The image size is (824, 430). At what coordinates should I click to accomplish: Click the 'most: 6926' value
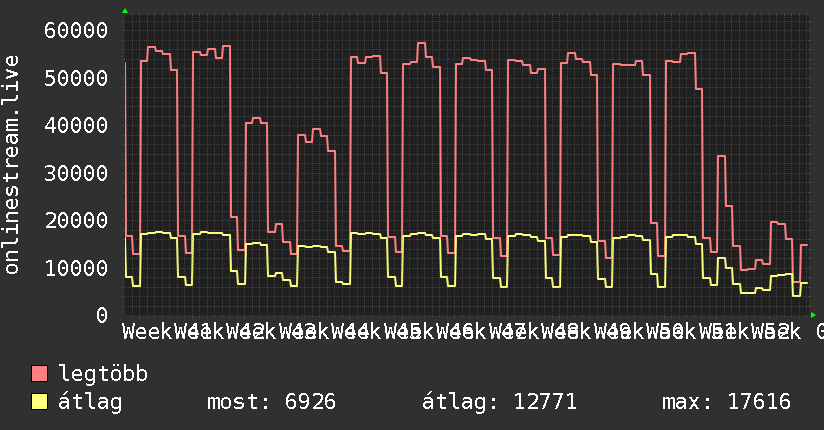point(271,402)
